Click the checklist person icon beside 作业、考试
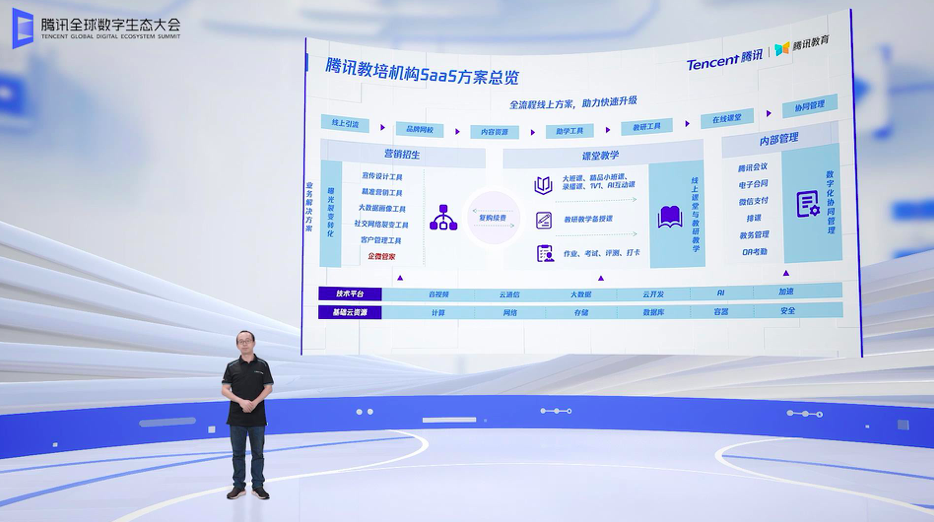Image resolution: width=934 pixels, height=522 pixels. point(545,253)
